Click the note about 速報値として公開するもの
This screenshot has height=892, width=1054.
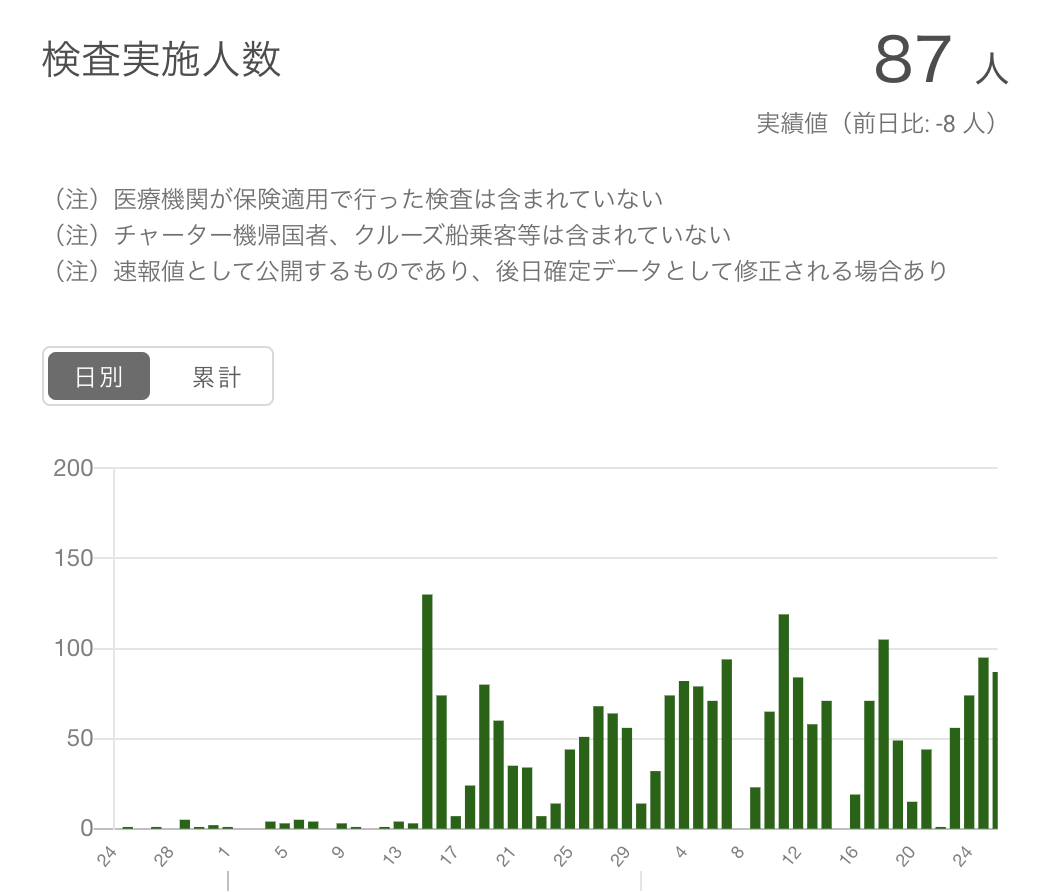click(x=501, y=271)
